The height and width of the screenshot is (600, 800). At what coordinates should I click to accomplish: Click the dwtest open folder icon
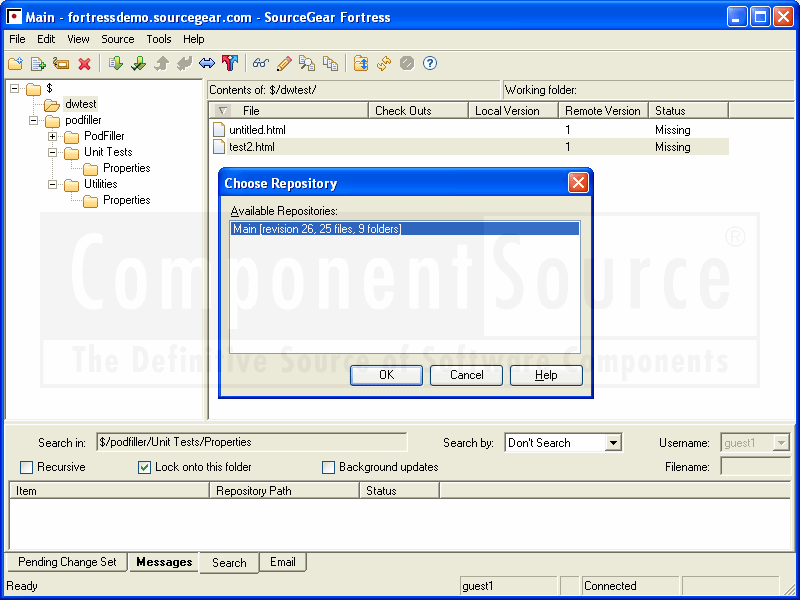click(52, 105)
